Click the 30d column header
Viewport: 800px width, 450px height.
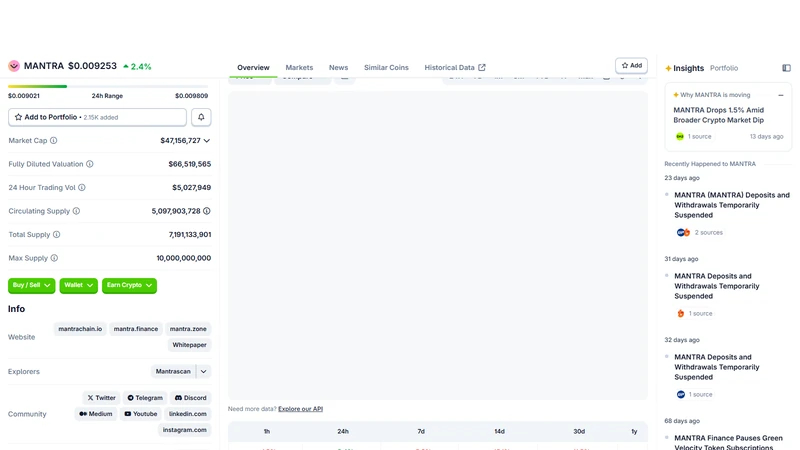[x=579, y=432]
